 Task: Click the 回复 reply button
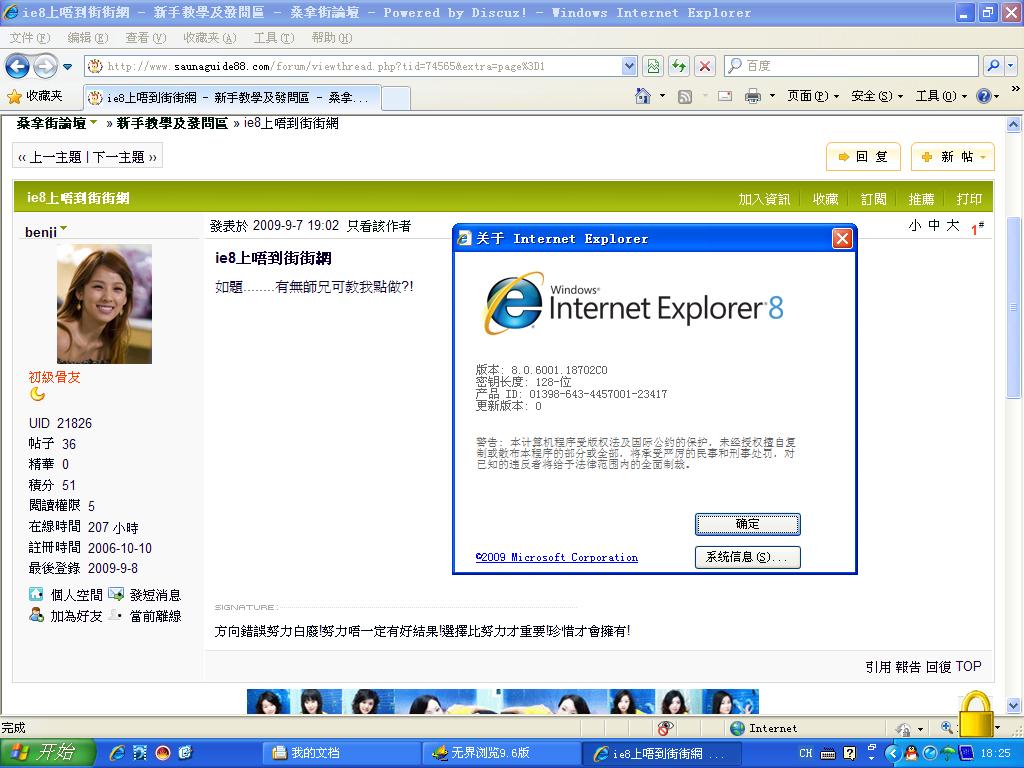(x=863, y=157)
